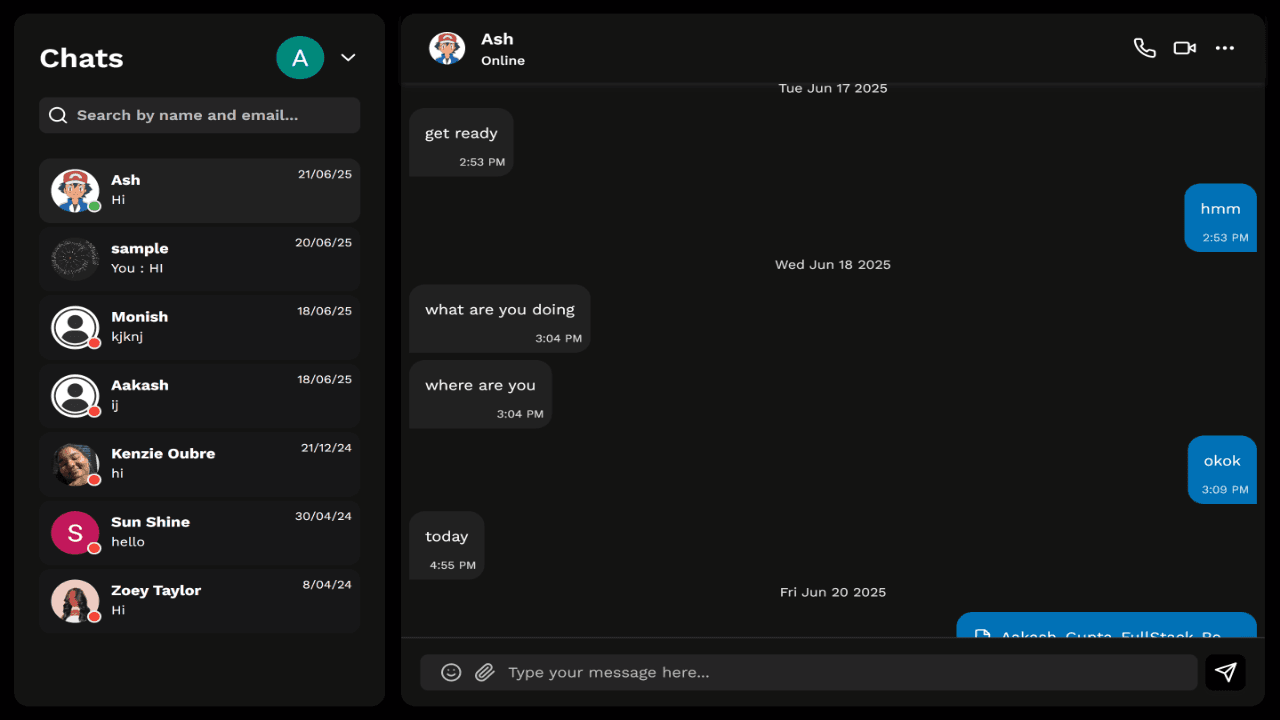Click Kenzie Oubre's red status dot
Image resolution: width=1280 pixels, height=720 pixels.
(x=93, y=478)
